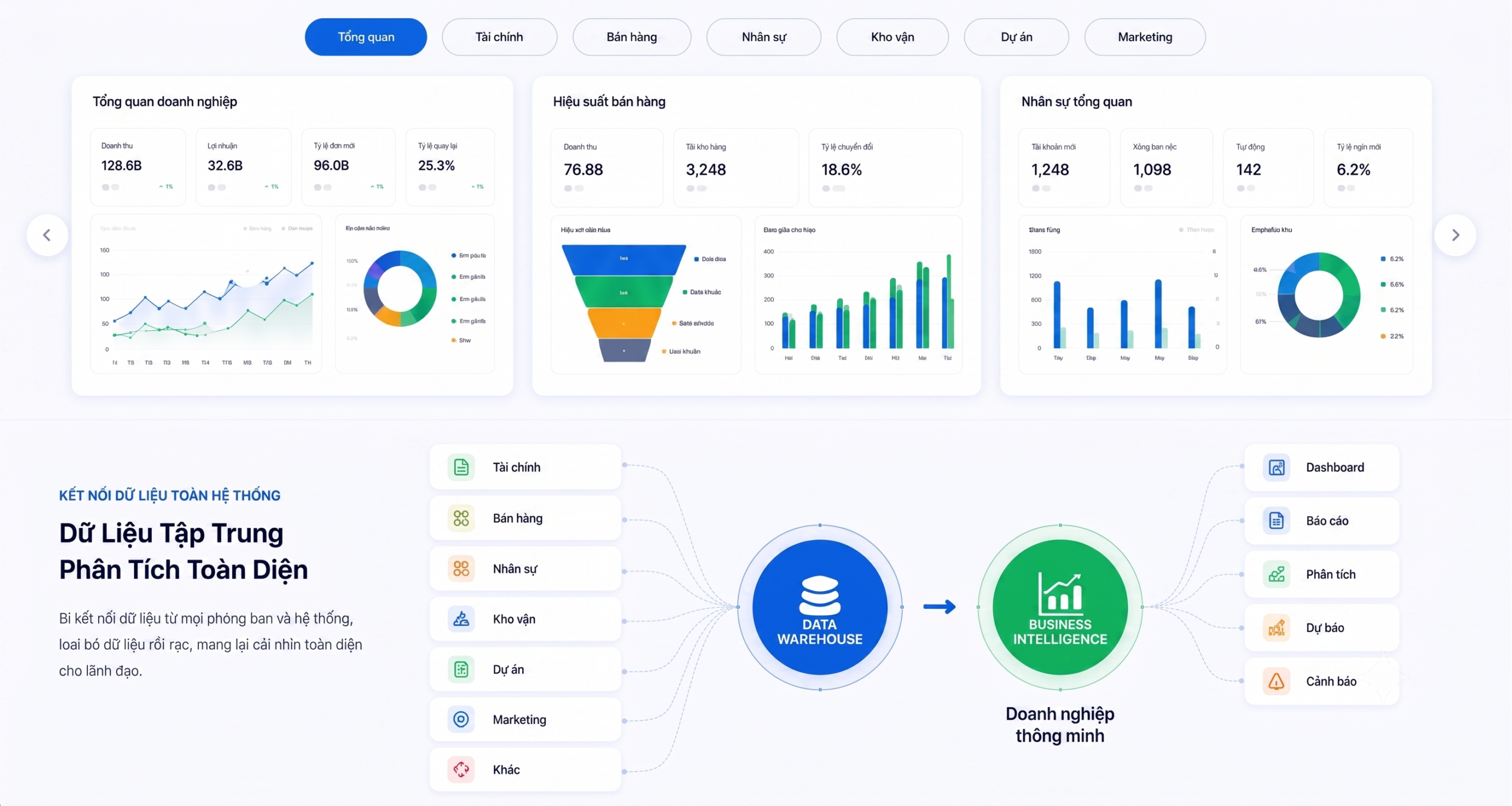This screenshot has height=806, width=1512.
Task: Click the Doanh thu 128.6B stat card
Action: (138, 167)
